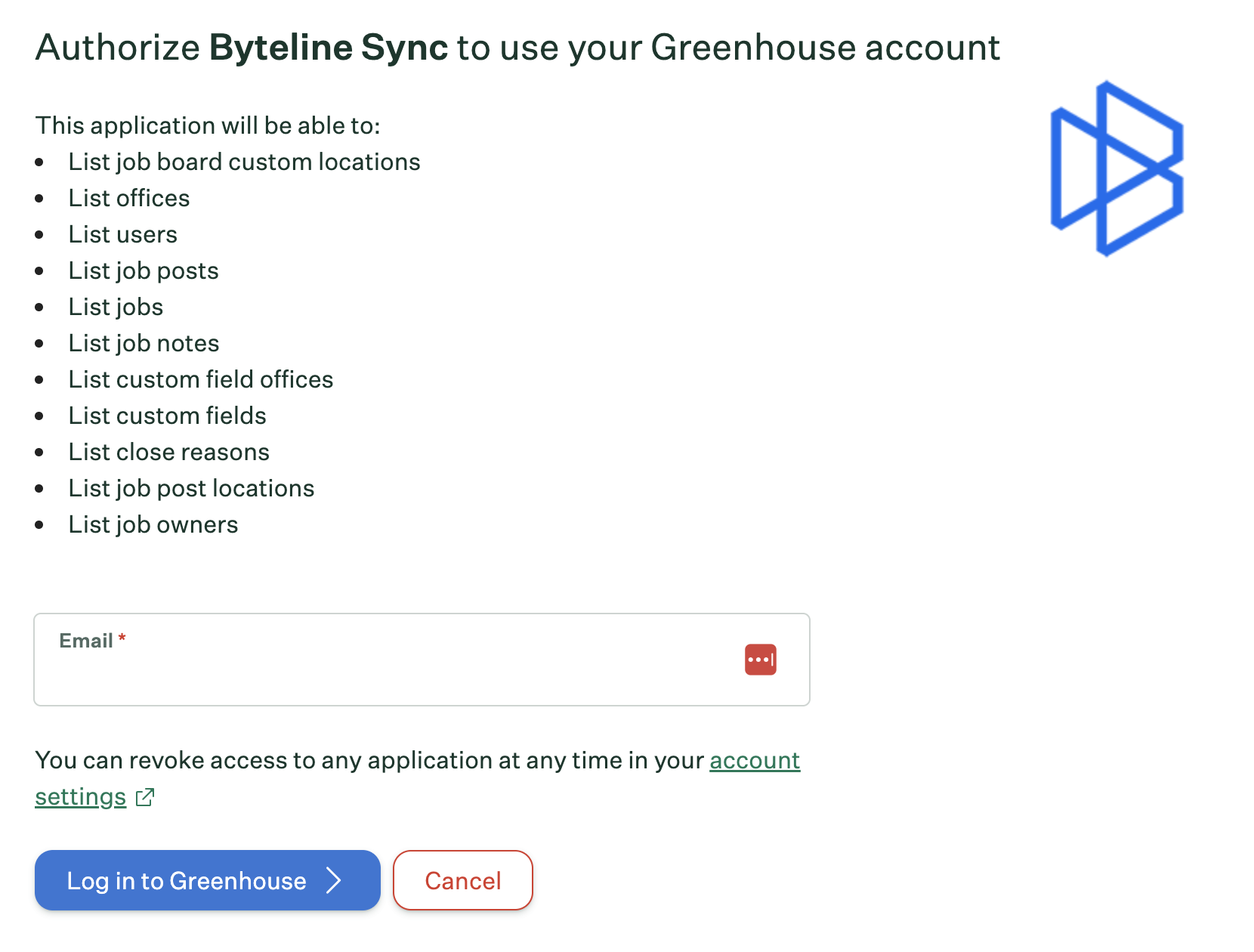Open the account settings link
Screen dimensions: 1254x952
tap(754, 760)
